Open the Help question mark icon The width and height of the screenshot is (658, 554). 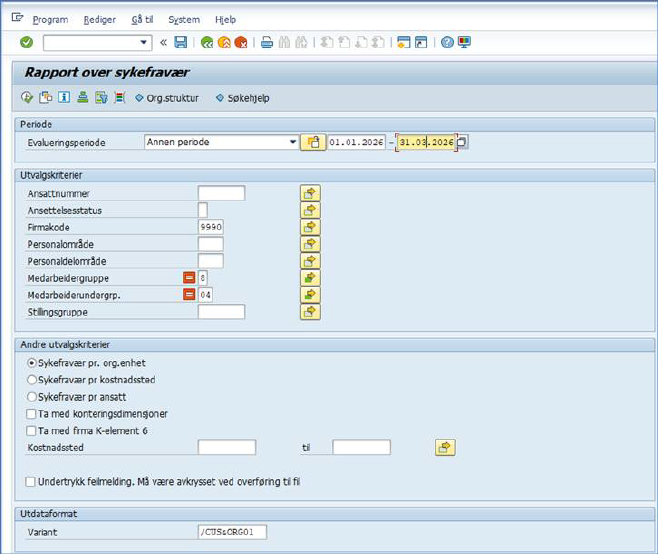pyautogui.click(x=447, y=42)
